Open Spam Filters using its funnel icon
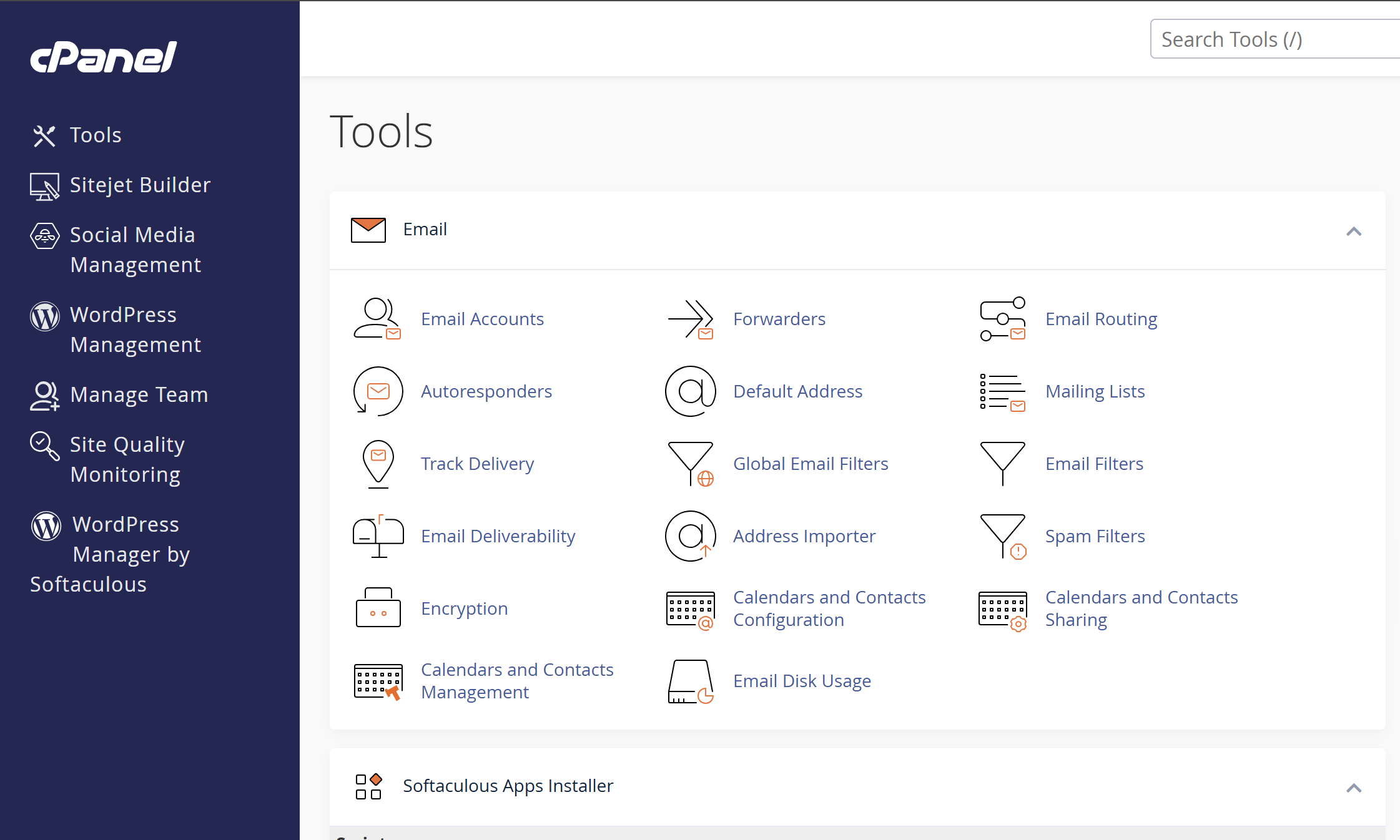The image size is (1400, 840). [1002, 536]
